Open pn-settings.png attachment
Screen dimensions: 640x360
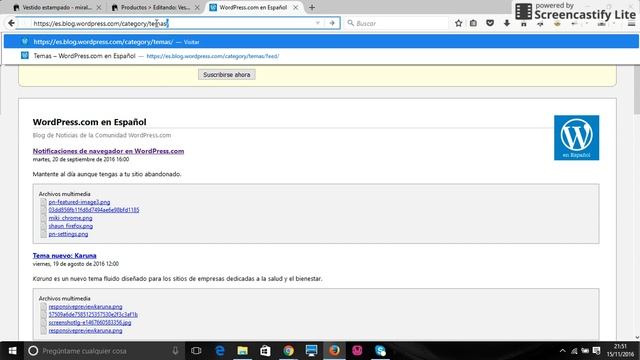point(68,234)
